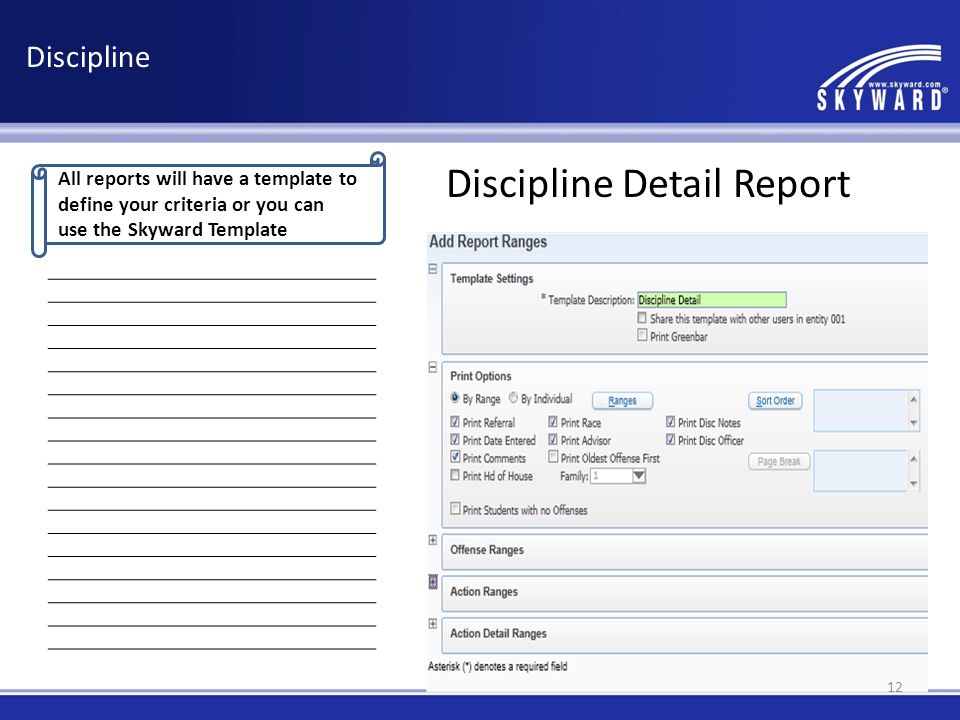The height and width of the screenshot is (720, 960).
Task: Click the Ranges button
Action: coord(622,400)
